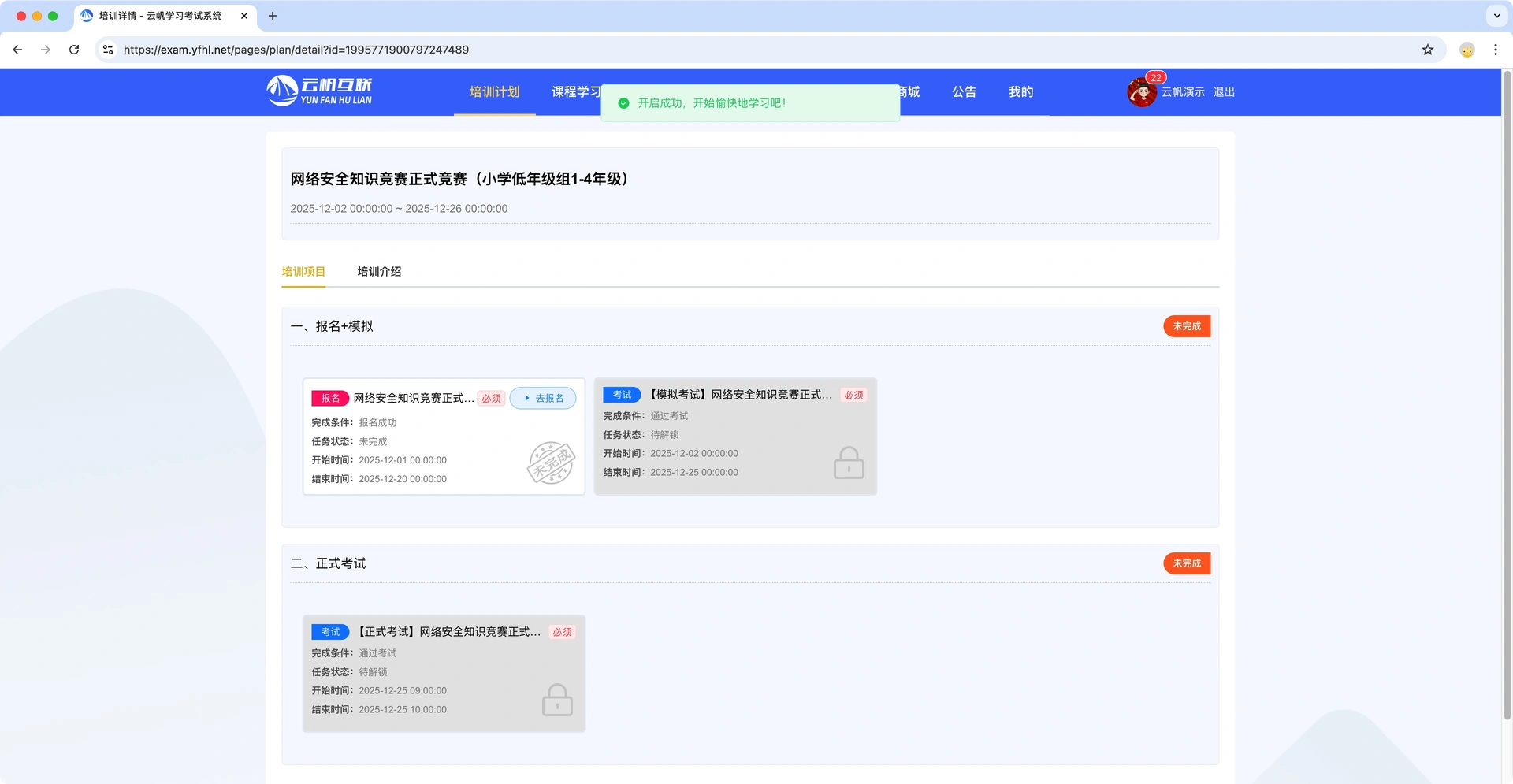This screenshot has height=784, width=1513.
Task: Click 考试 tag on 模拟考试 card
Action: pos(622,395)
